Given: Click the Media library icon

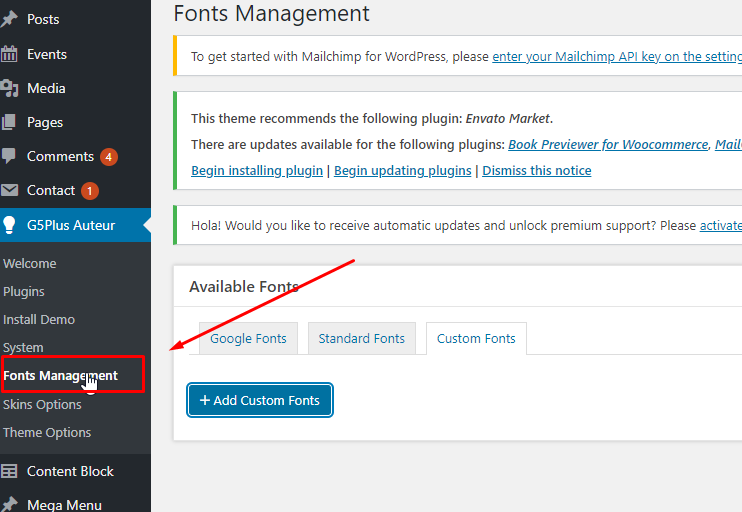Looking at the screenshot, I should pos(10,88).
